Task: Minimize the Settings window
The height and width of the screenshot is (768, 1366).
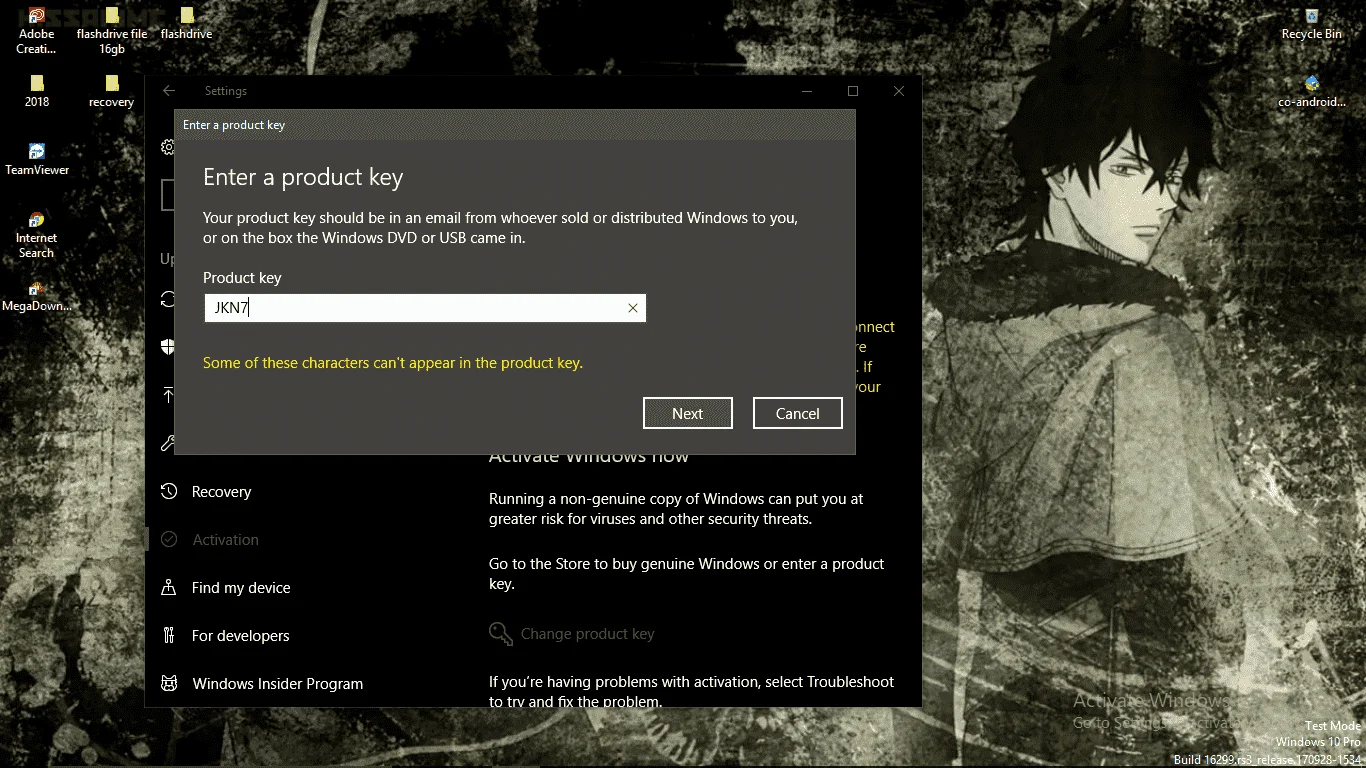Action: tap(807, 91)
